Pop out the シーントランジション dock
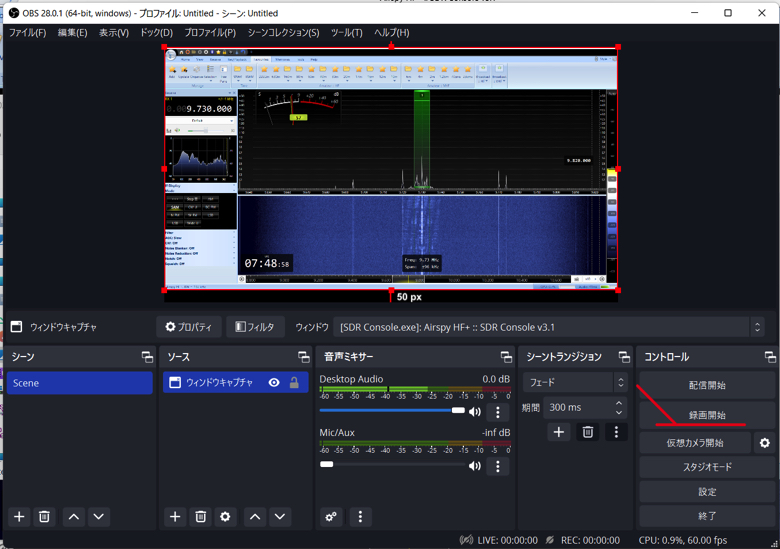Viewport: 780px width, 549px height. pyautogui.click(x=624, y=357)
